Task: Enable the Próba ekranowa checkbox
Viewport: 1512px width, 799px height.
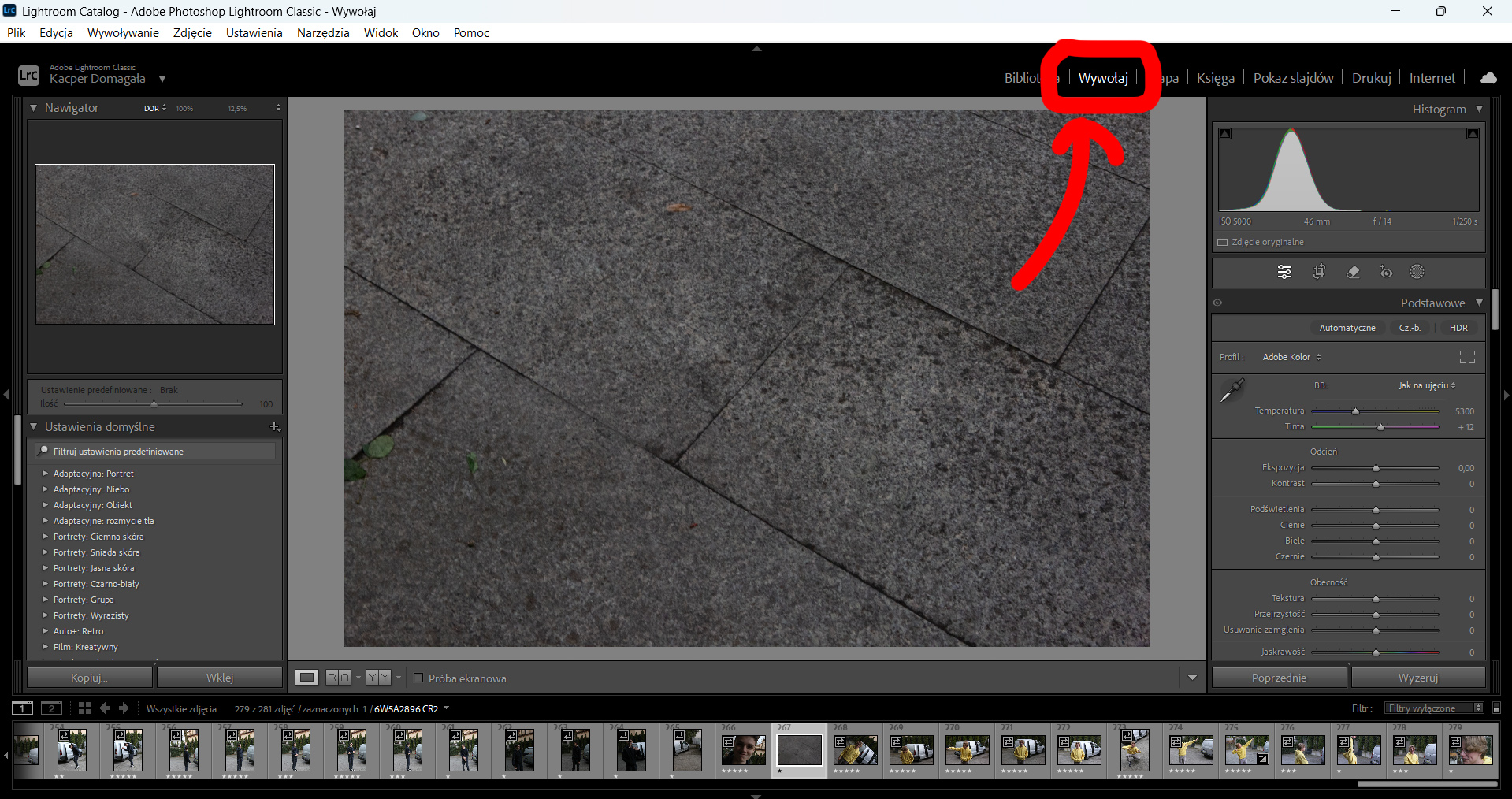Action: (x=418, y=678)
